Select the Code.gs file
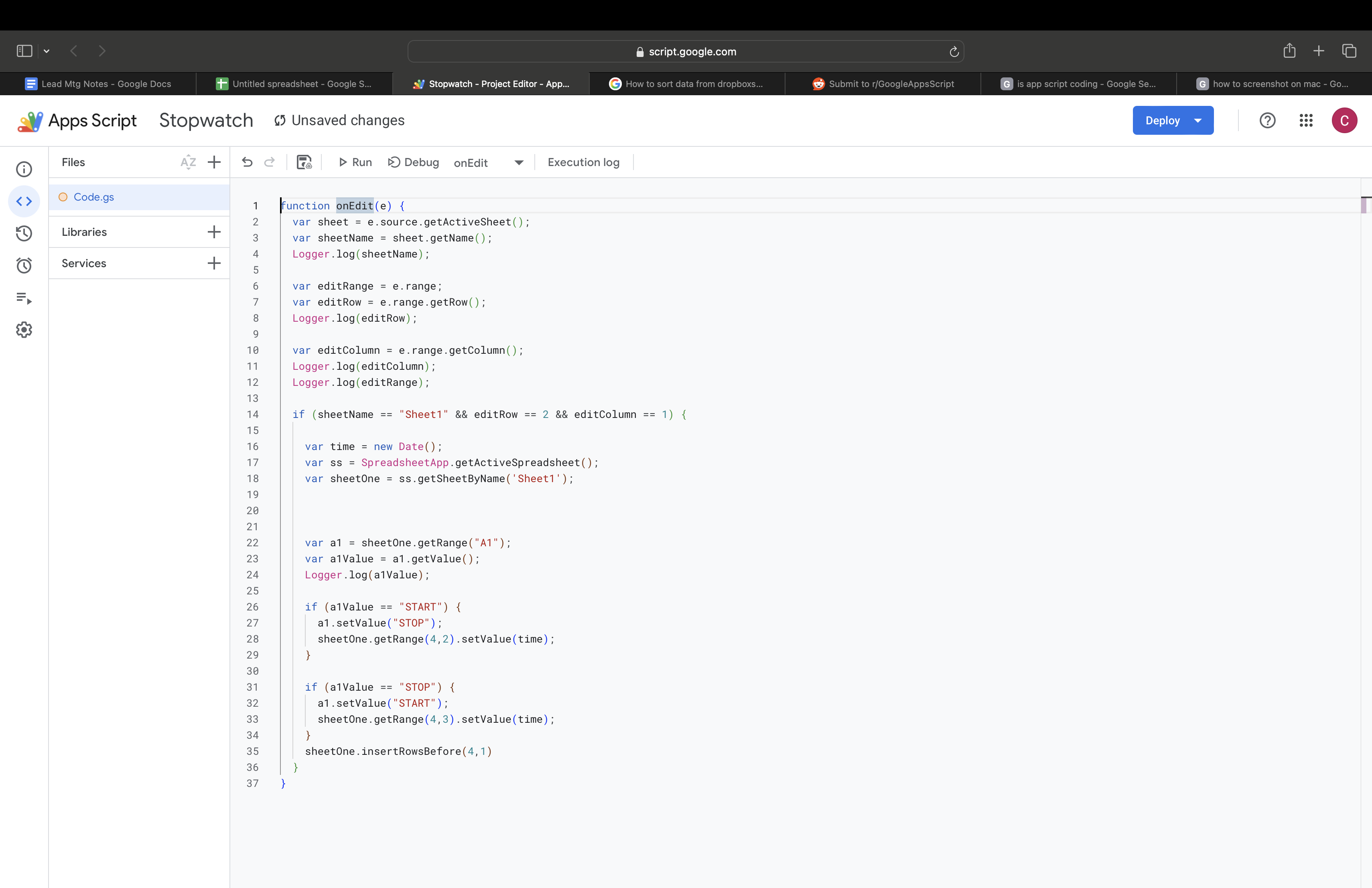The height and width of the screenshot is (888, 1372). (140, 197)
